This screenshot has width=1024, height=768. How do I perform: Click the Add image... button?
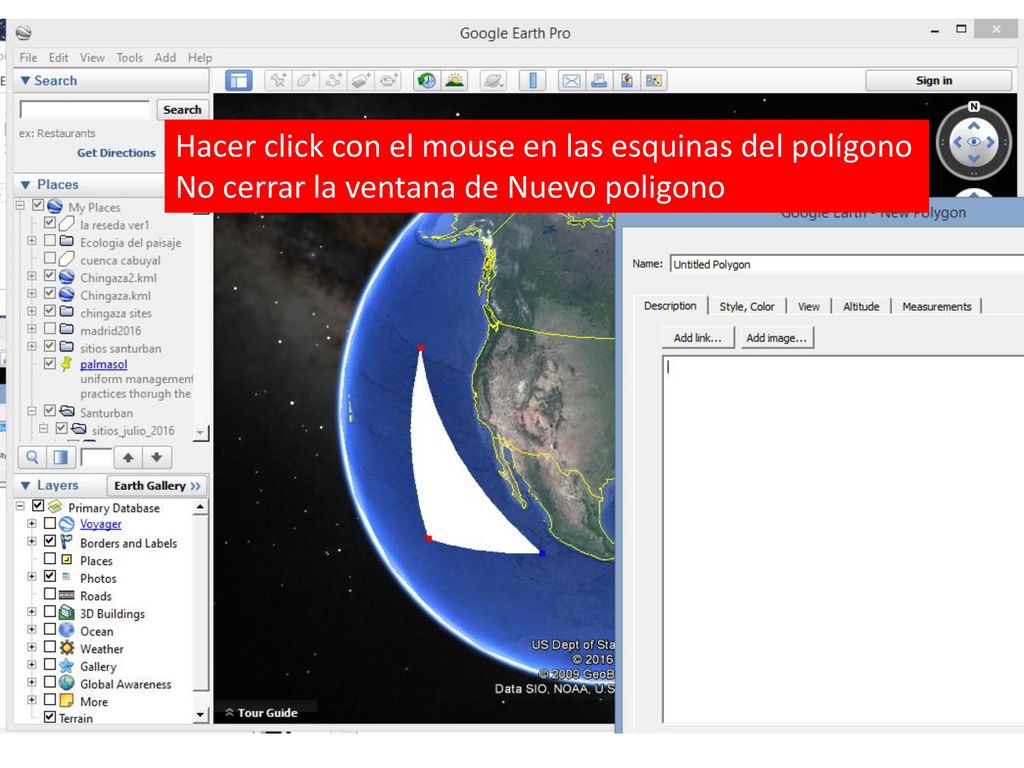[776, 338]
